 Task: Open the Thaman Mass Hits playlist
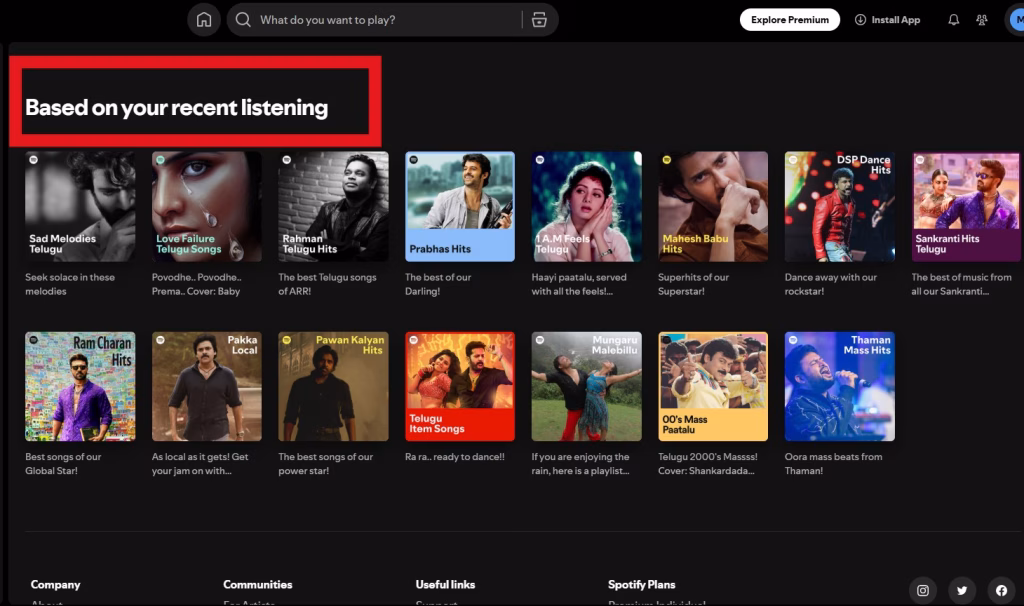click(839, 386)
